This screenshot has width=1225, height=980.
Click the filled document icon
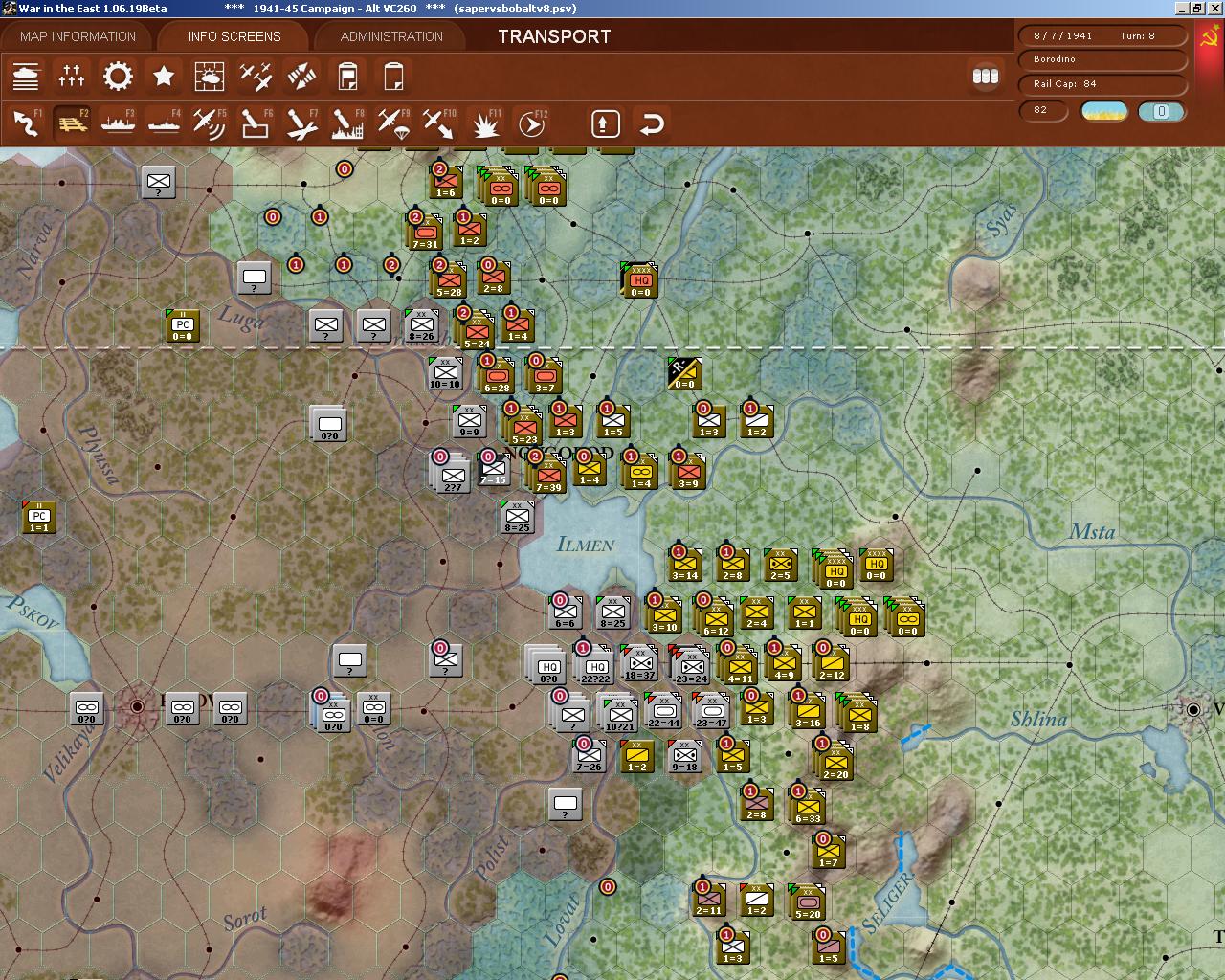point(347,76)
